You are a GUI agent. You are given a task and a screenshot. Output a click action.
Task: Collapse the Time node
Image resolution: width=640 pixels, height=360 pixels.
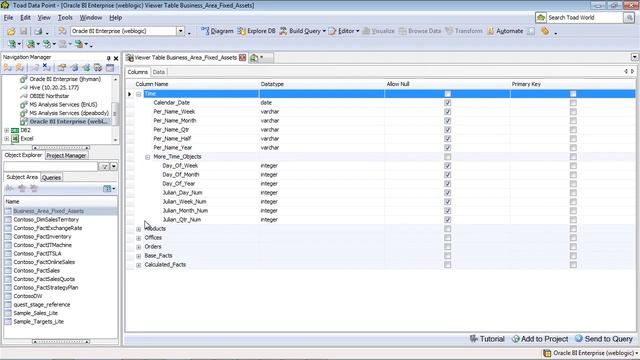[139, 94]
